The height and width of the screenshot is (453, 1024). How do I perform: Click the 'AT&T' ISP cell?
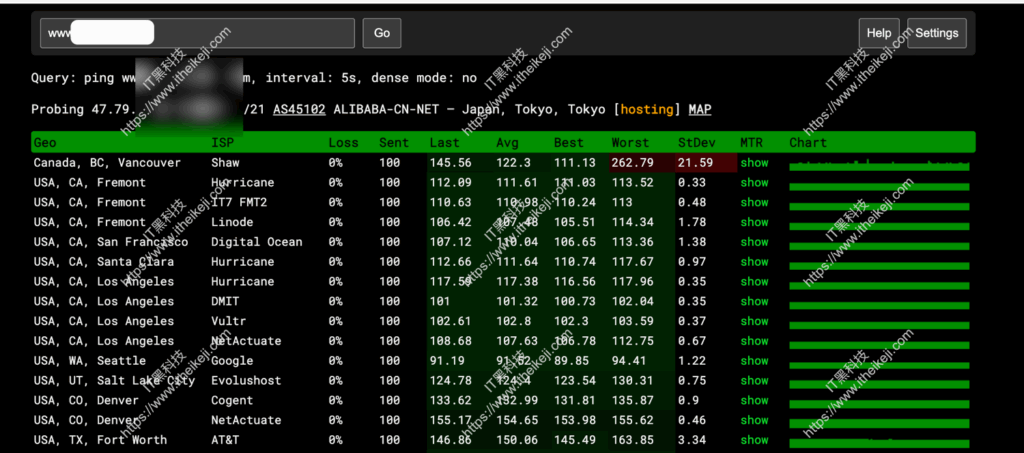tap(225, 440)
